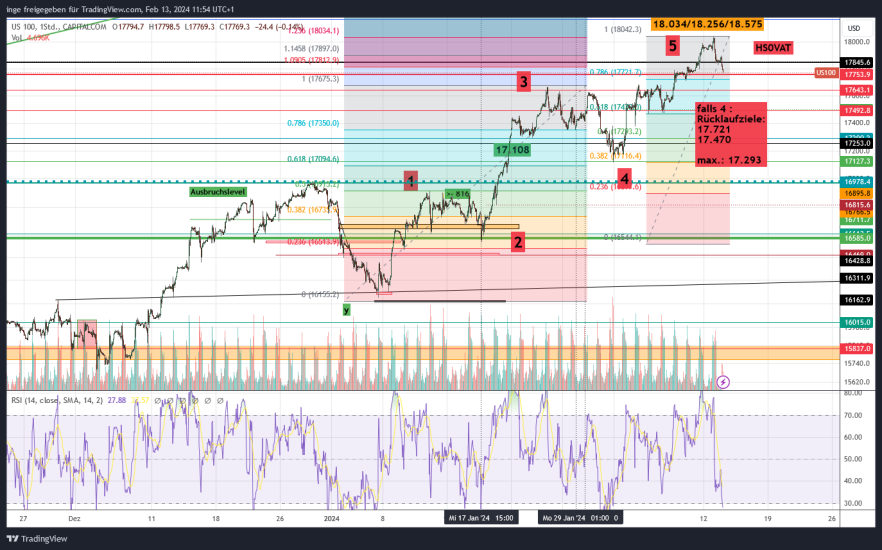The height and width of the screenshot is (550, 882).
Task: Click the US100 price tag on axis
Action: point(826,73)
